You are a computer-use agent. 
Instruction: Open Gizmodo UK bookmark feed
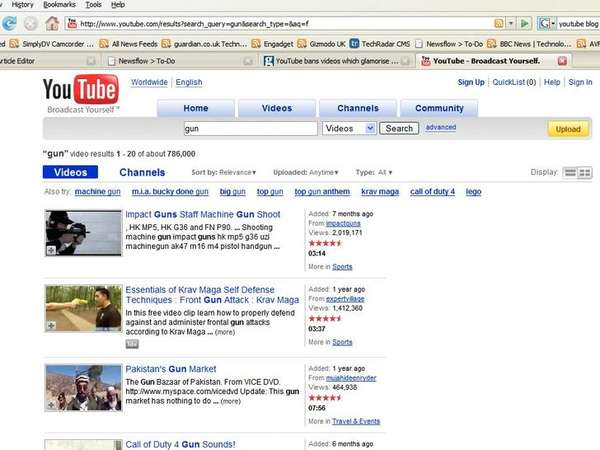tap(321, 44)
